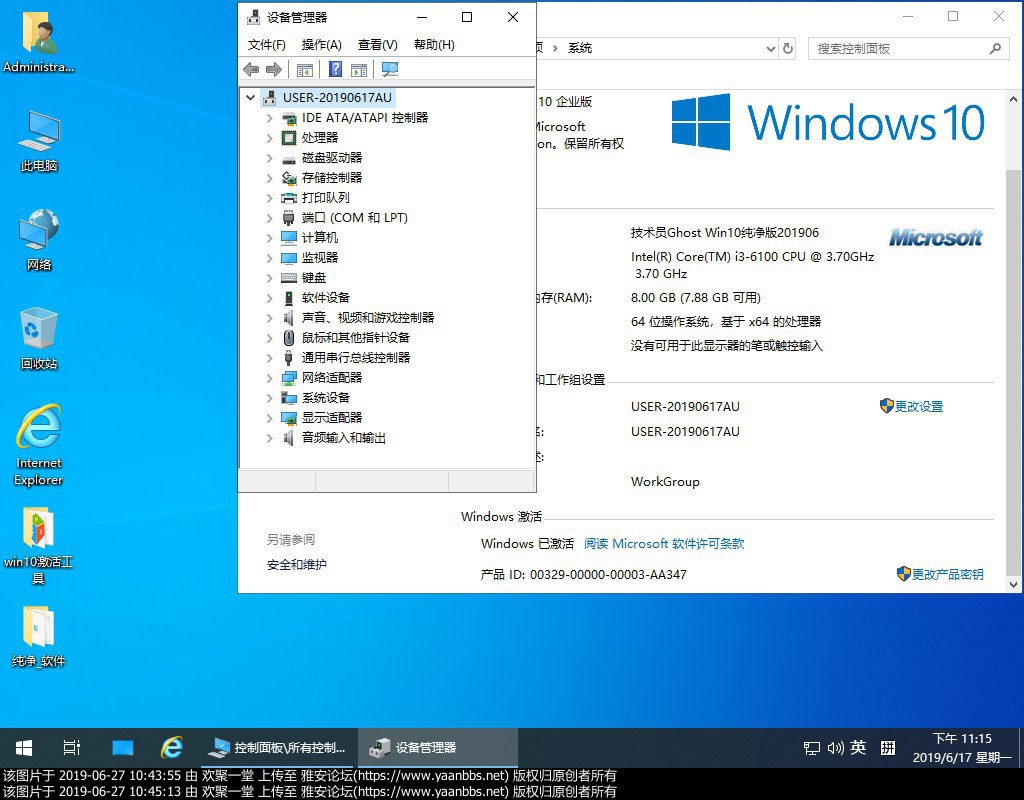Click 安全和维护 link in System window
The image size is (1024, 800).
pyautogui.click(x=296, y=565)
